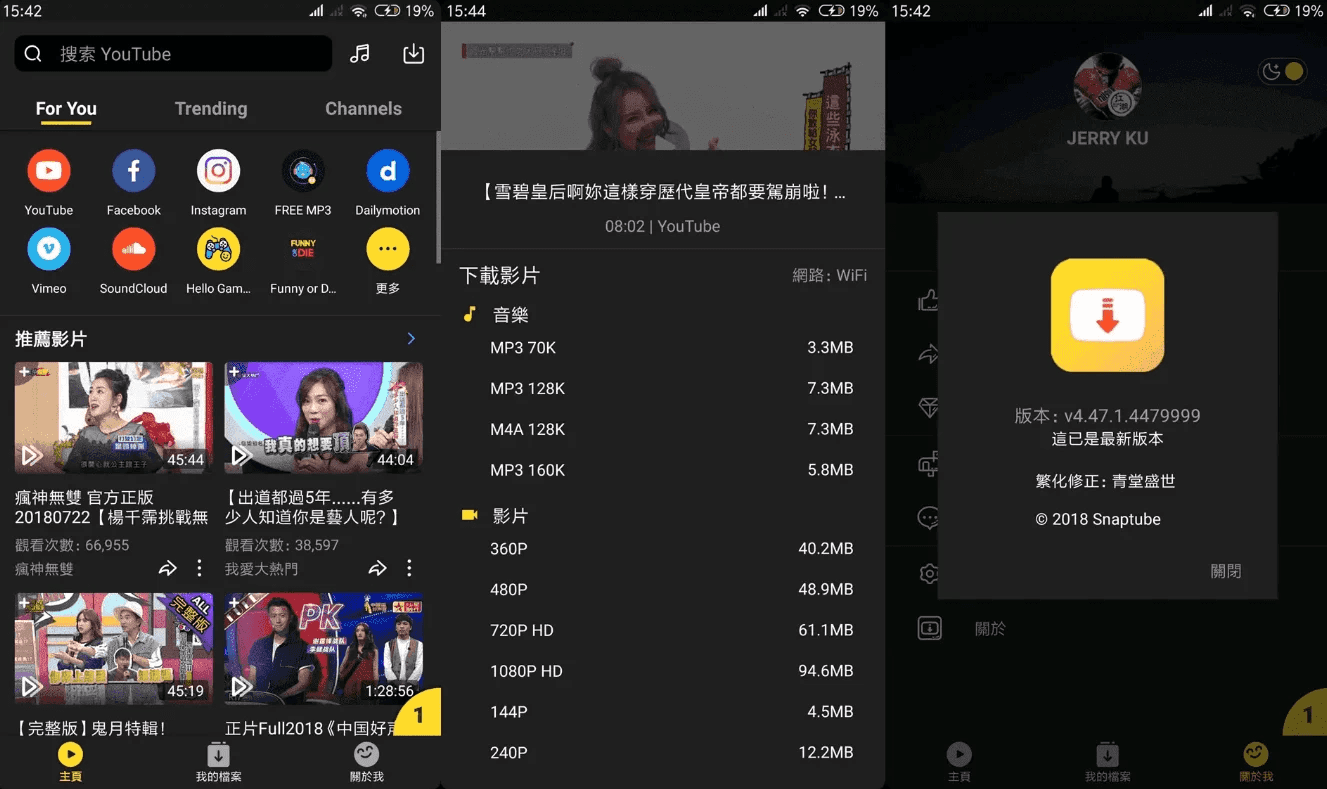Expand 推薦影片 with the blue arrow
1327x789 pixels.
tap(411, 339)
